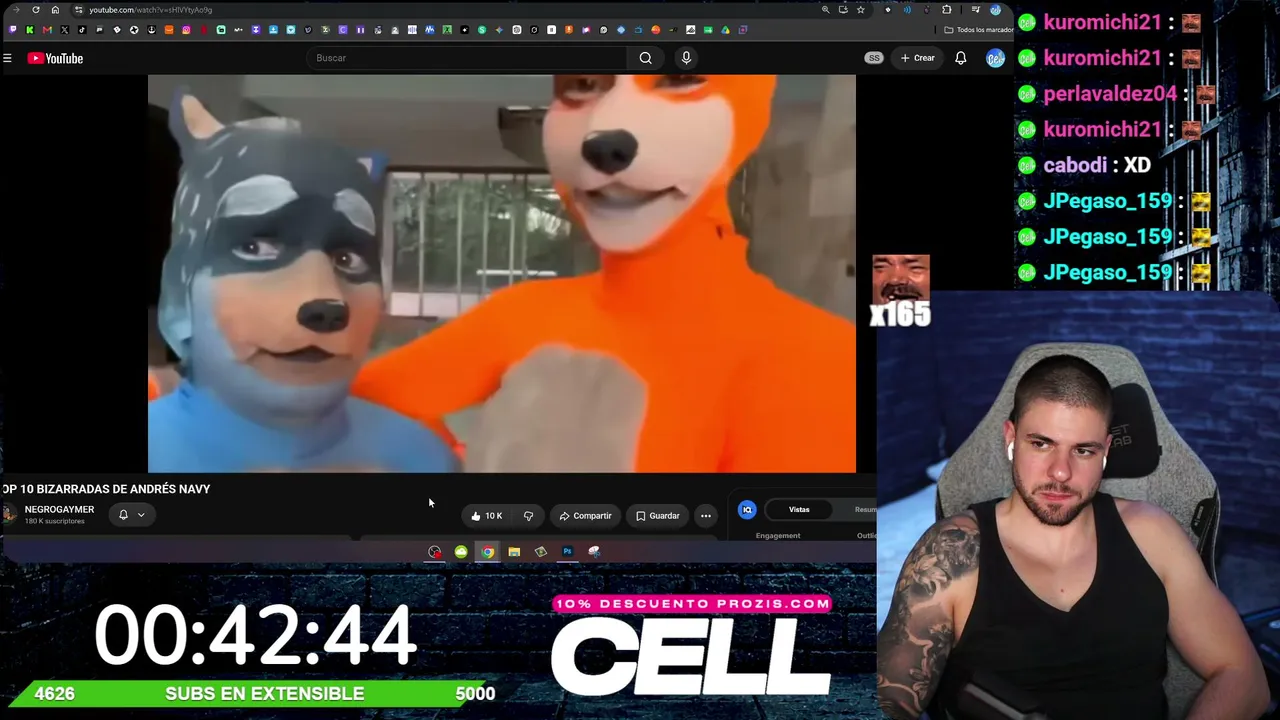The image size is (1280, 720).
Task: Open more actions (three dots) menu
Action: (706, 516)
